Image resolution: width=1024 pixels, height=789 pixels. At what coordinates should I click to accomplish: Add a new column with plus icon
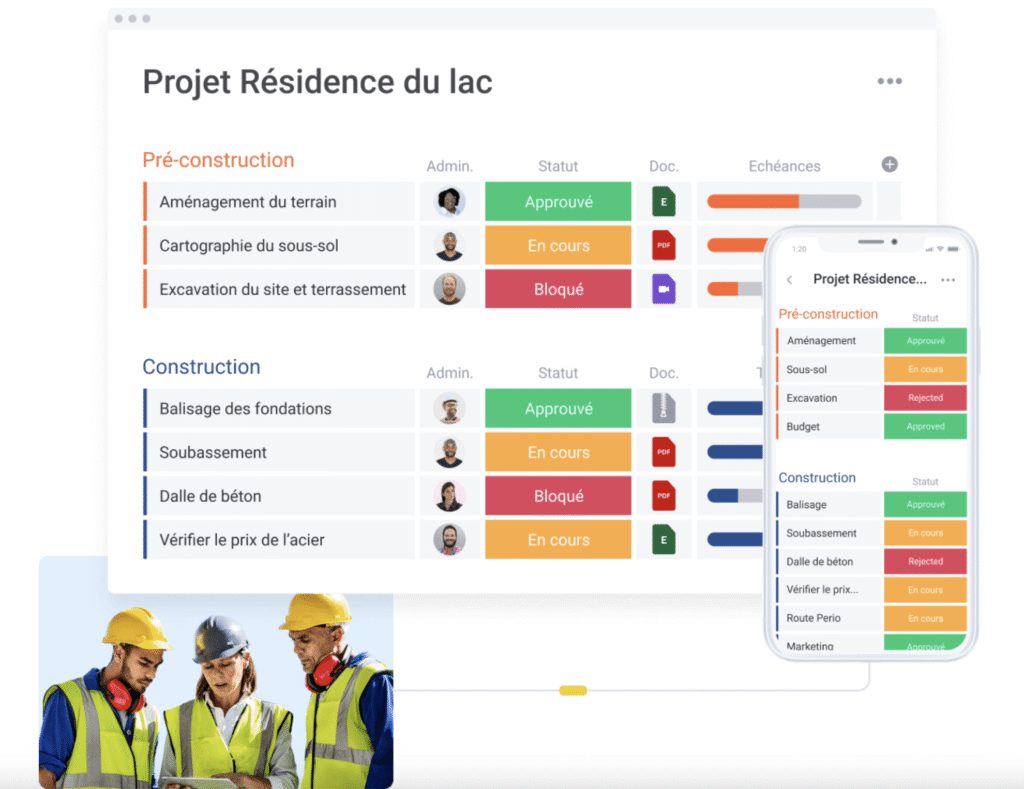[889, 165]
